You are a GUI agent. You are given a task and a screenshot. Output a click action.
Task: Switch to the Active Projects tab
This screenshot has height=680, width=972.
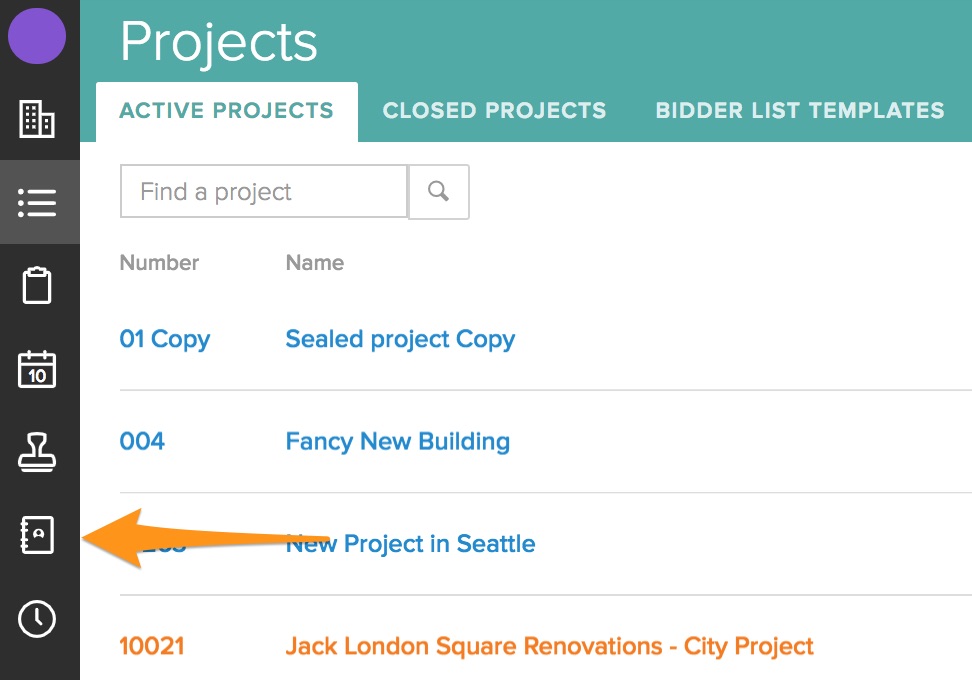coord(226,111)
